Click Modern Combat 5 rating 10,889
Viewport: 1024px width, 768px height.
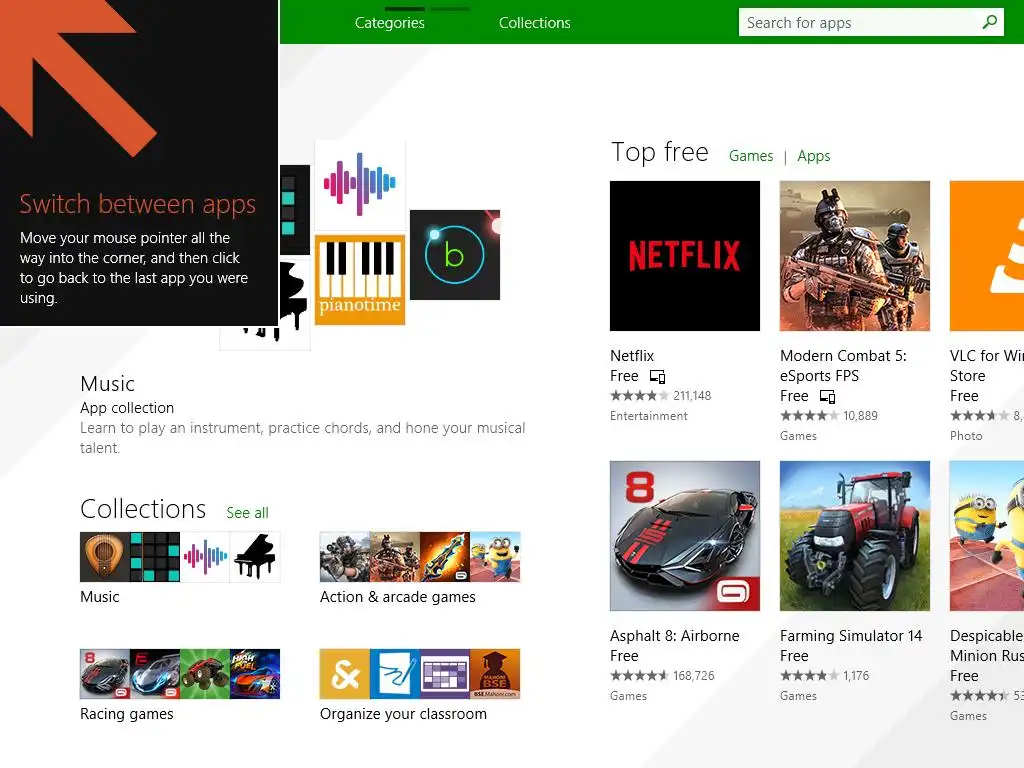tap(860, 416)
